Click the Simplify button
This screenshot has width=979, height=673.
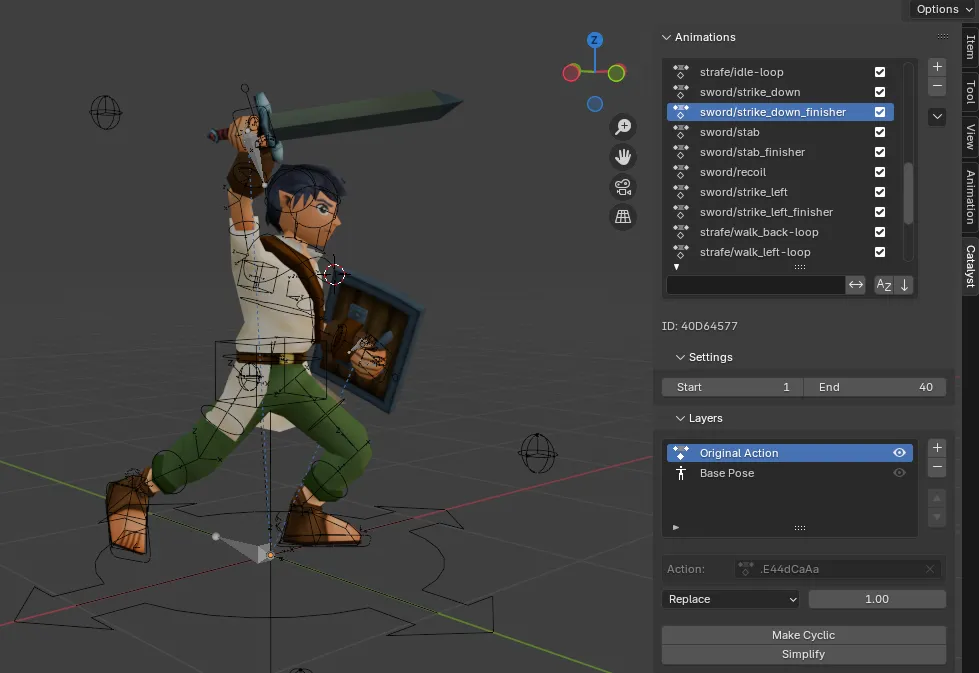click(803, 654)
